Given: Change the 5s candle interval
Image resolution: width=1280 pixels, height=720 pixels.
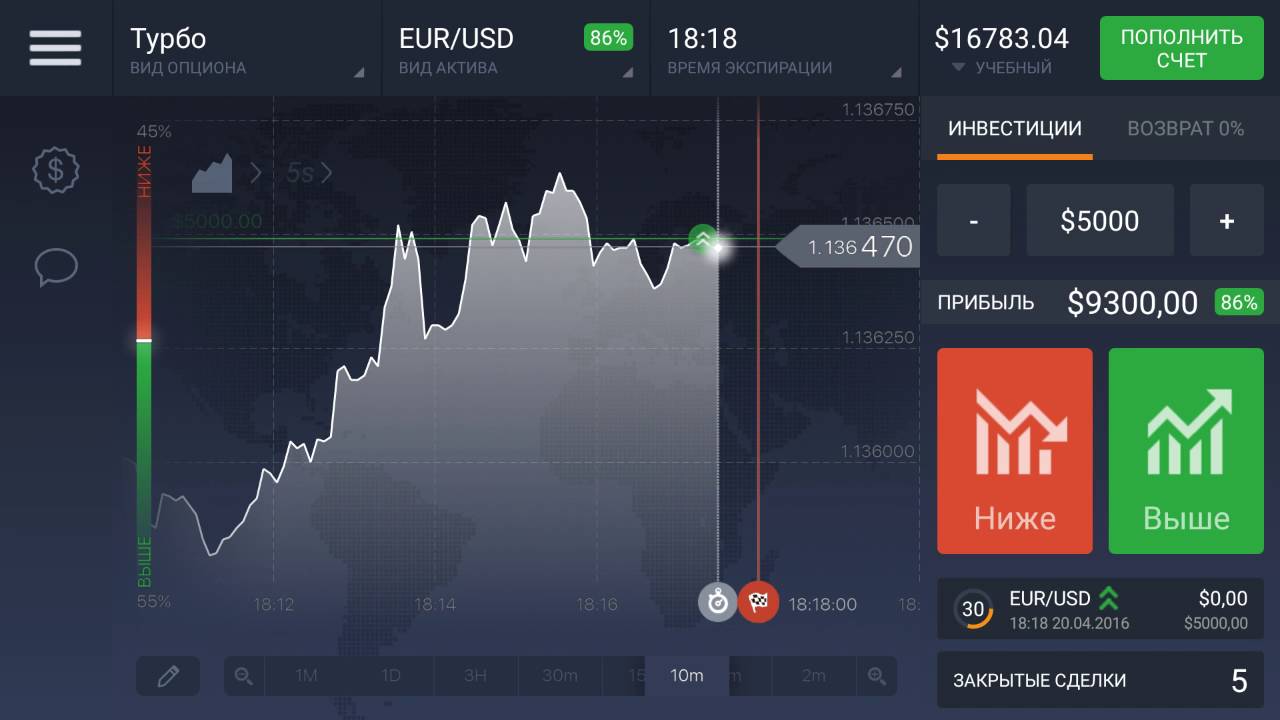Looking at the screenshot, I should (300, 173).
